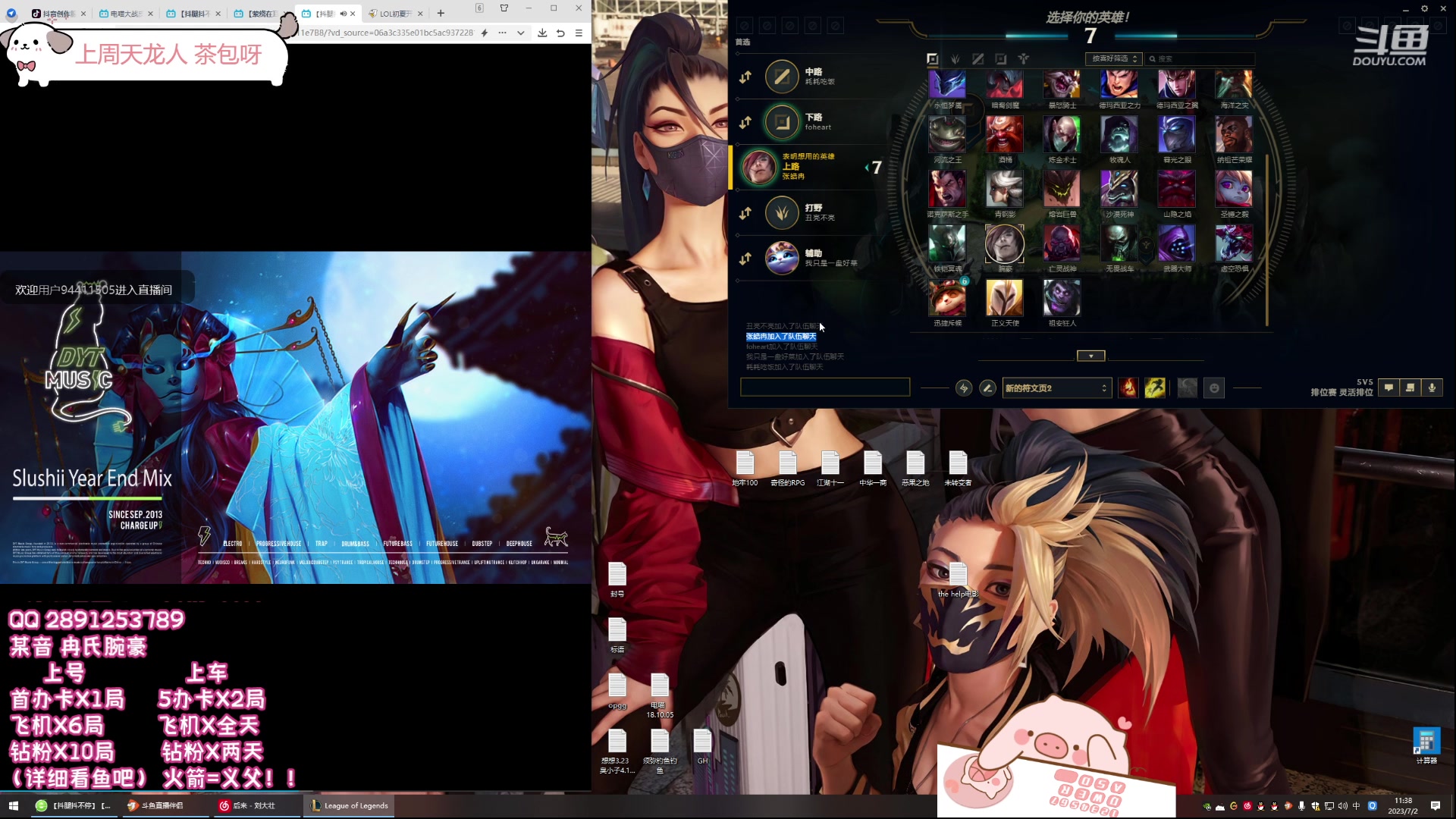Select champion 沙漠死神
The width and height of the screenshot is (1456, 819).
[x=1119, y=189]
